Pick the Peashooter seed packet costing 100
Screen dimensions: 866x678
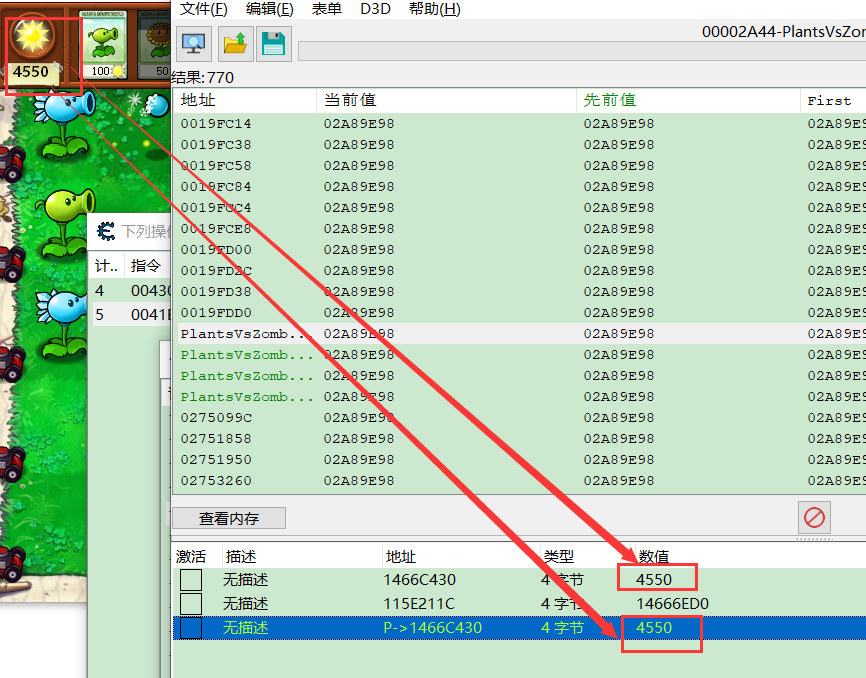[x=103, y=44]
